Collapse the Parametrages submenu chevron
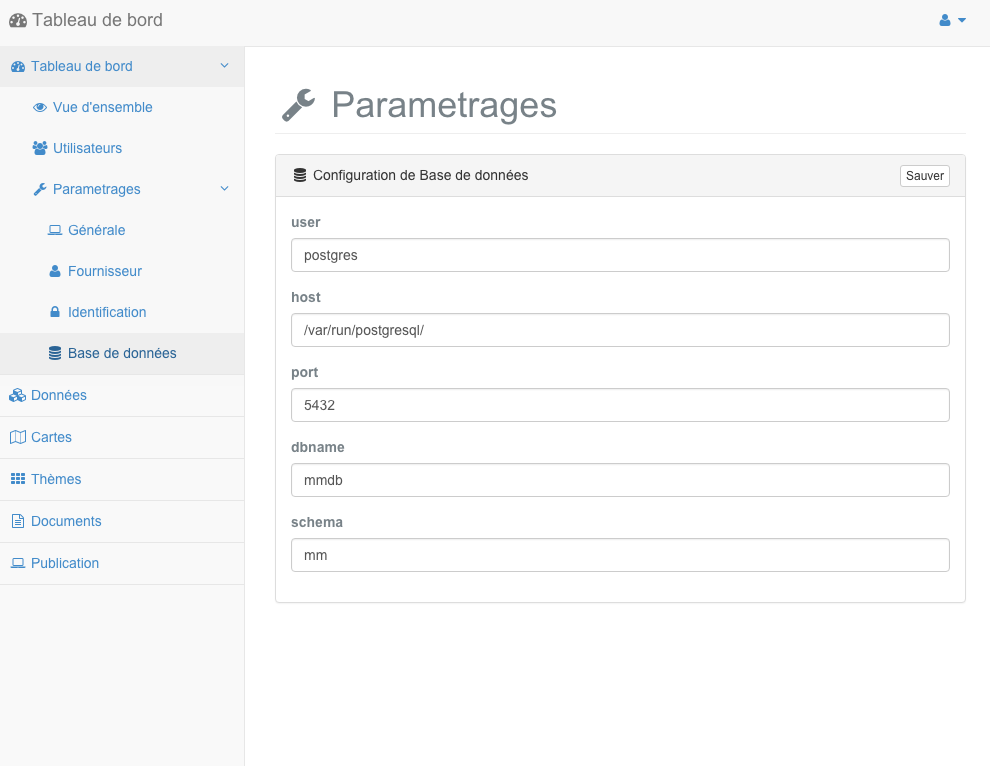The height and width of the screenshot is (766, 990). click(224, 189)
